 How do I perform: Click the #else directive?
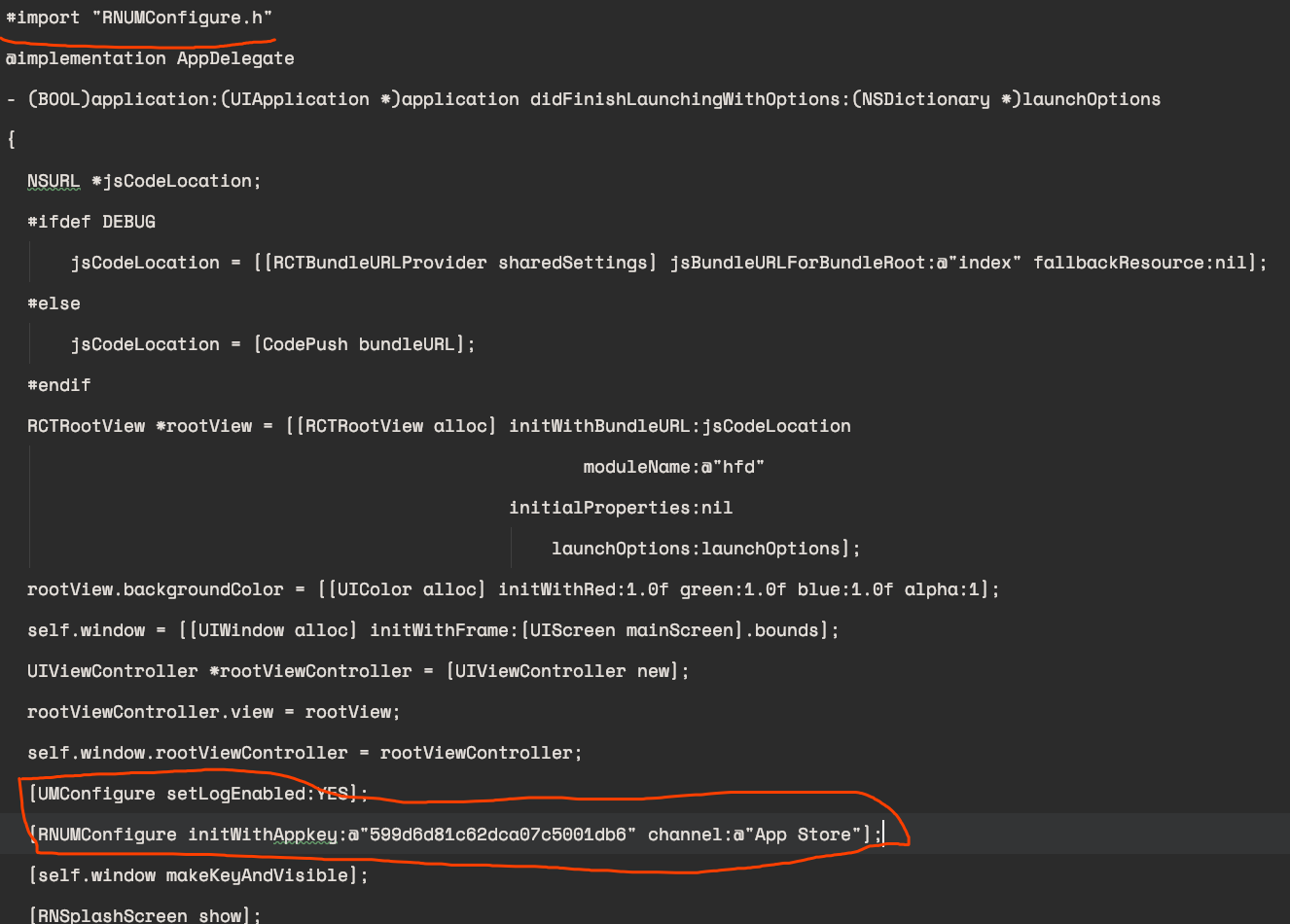pyautogui.click(x=54, y=303)
